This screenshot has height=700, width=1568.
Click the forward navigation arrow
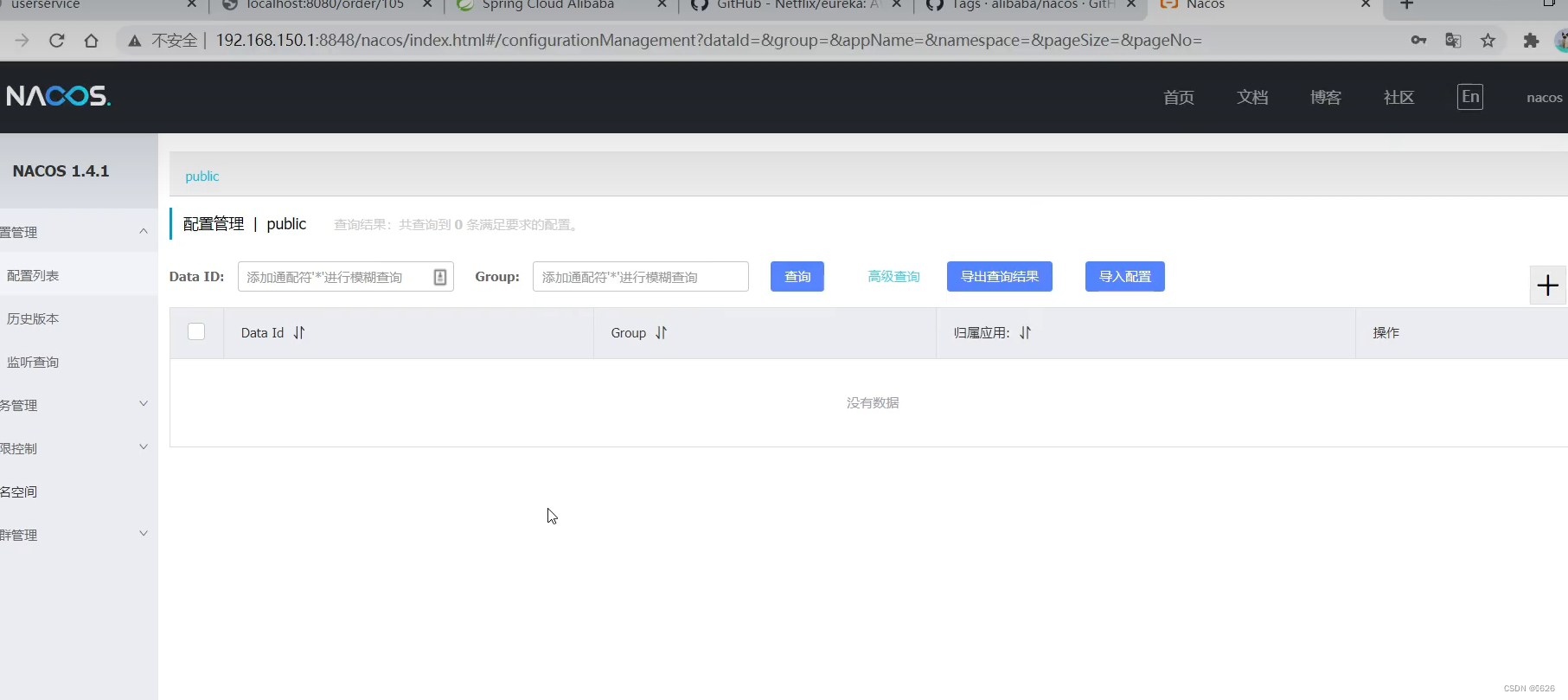[x=22, y=41]
